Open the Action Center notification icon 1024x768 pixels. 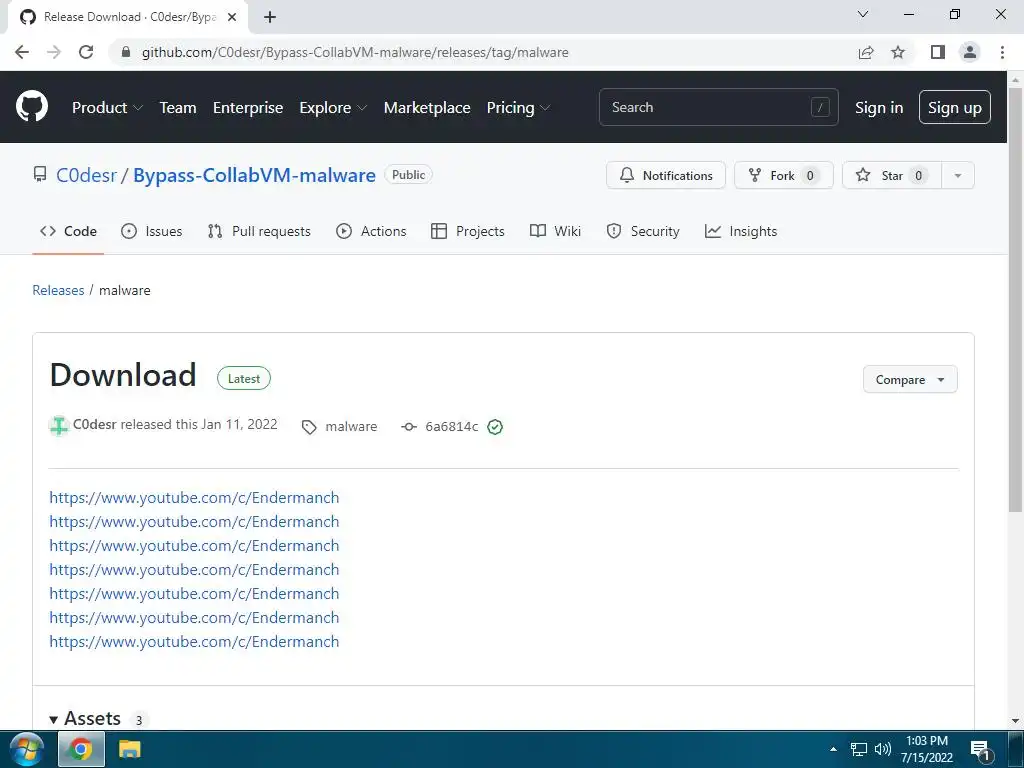[x=981, y=750]
